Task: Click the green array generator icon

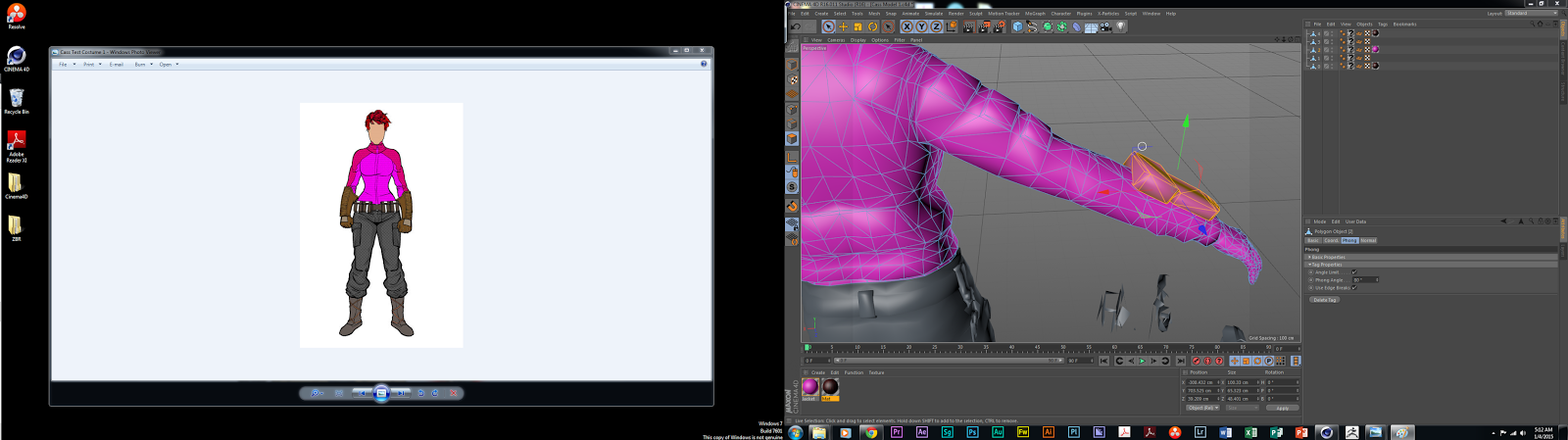Action: [1062, 26]
